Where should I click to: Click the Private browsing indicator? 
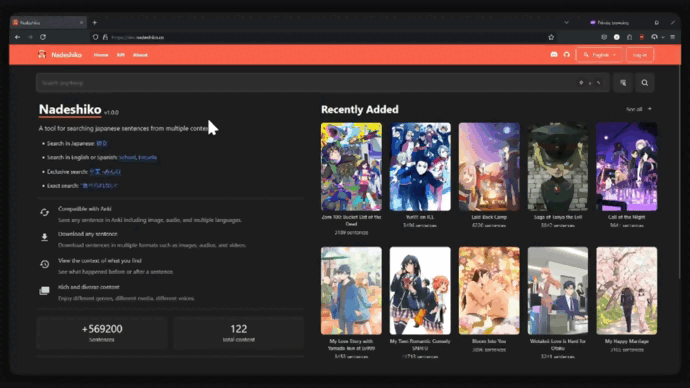[x=609, y=22]
